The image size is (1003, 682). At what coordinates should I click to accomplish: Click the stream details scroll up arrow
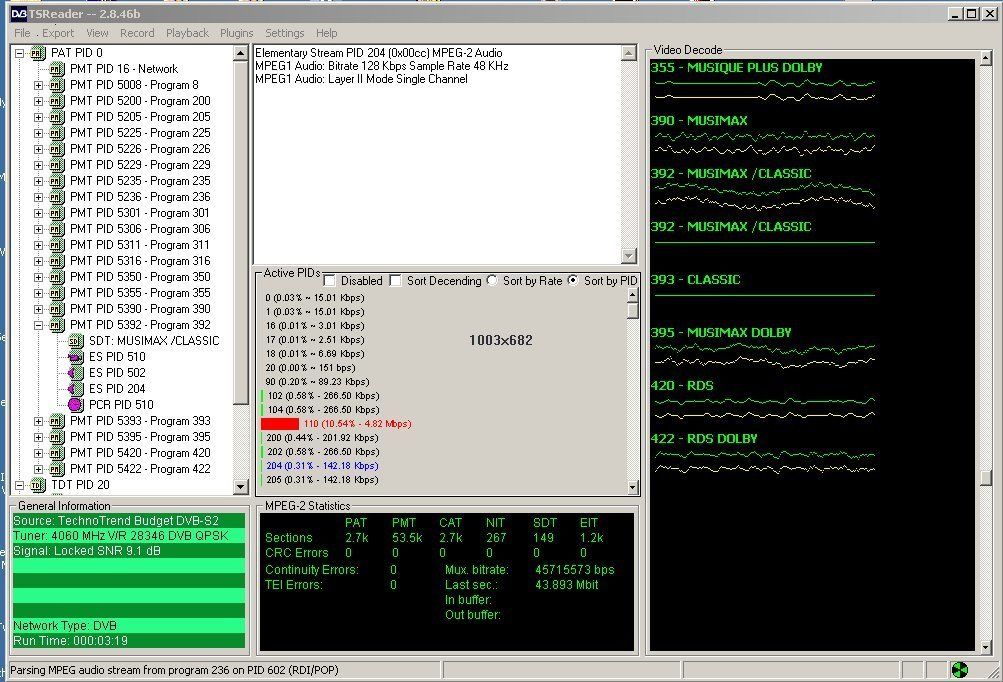[629, 53]
